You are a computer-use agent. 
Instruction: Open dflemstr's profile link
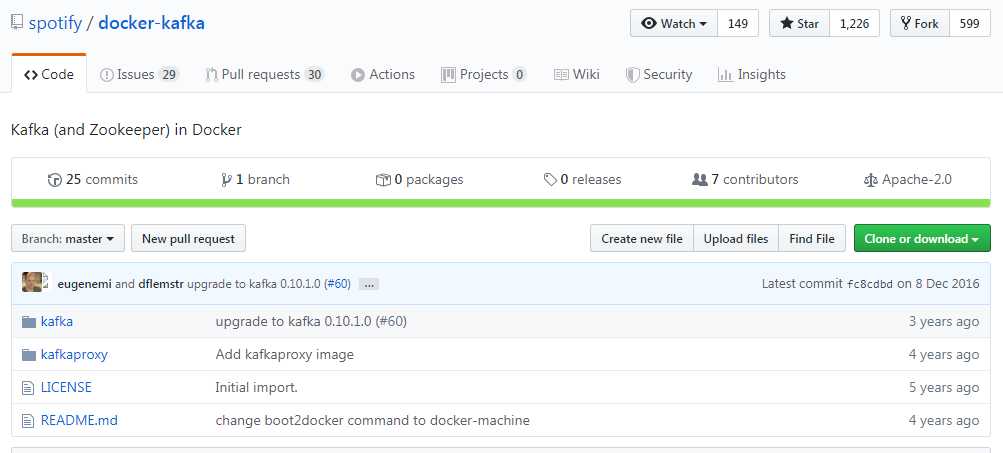coord(161,284)
